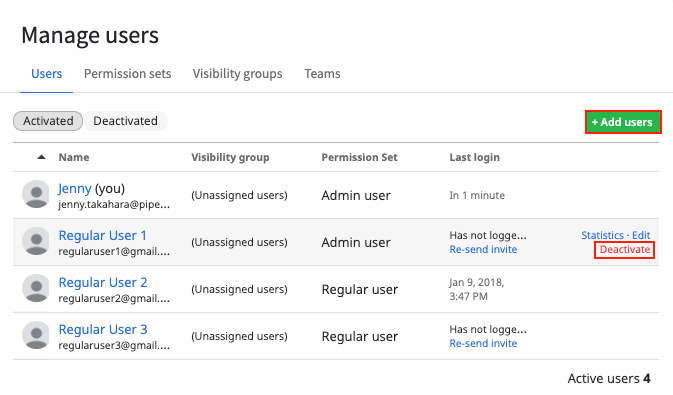Click the Active users 4 count
Image resolution: width=673 pixels, height=395 pixels.
tap(609, 378)
